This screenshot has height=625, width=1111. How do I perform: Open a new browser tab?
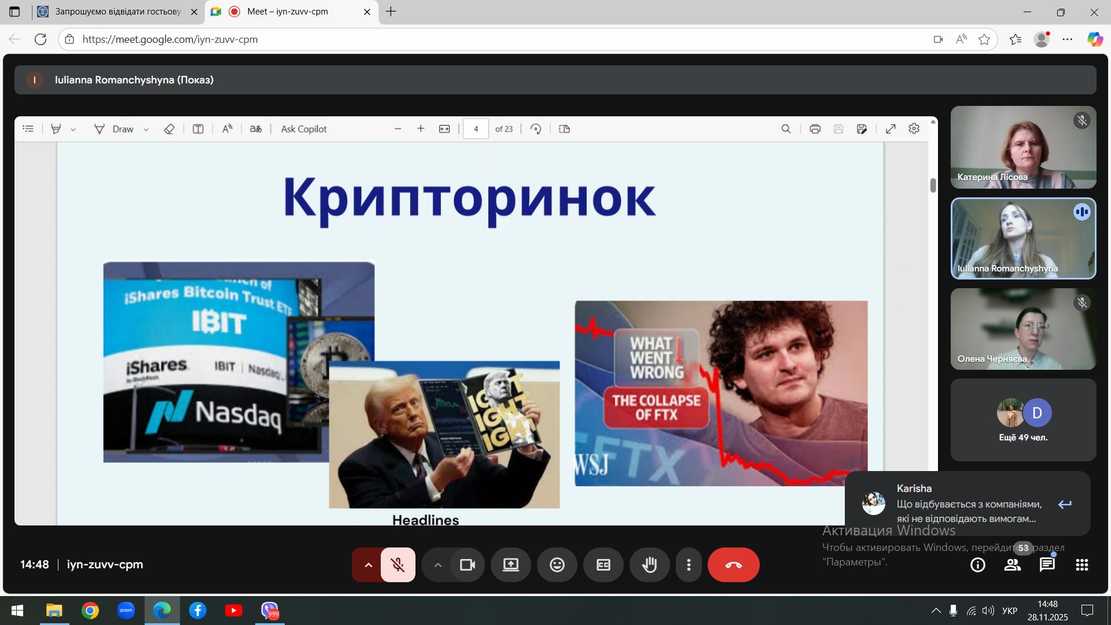(x=391, y=12)
